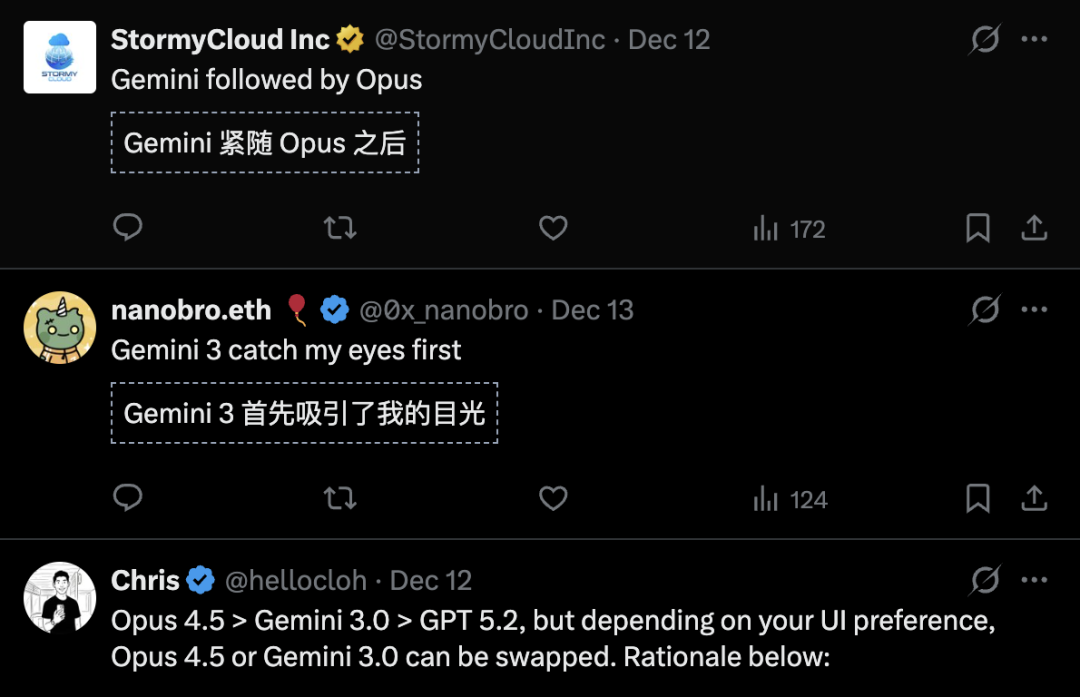The width and height of the screenshot is (1080, 697).
Task: Open StormyCloud Inc profile name link
Action: pos(220,40)
